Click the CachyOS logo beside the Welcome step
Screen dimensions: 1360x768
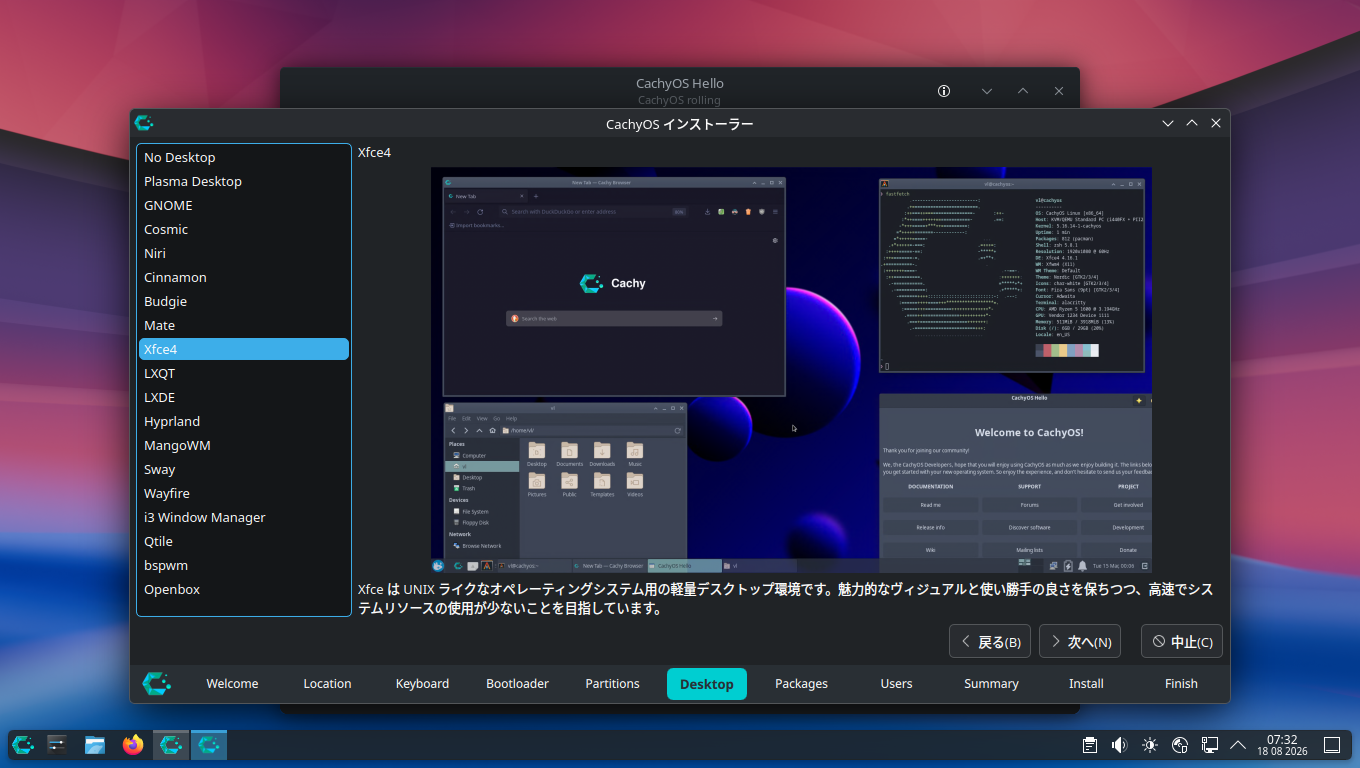(157, 683)
